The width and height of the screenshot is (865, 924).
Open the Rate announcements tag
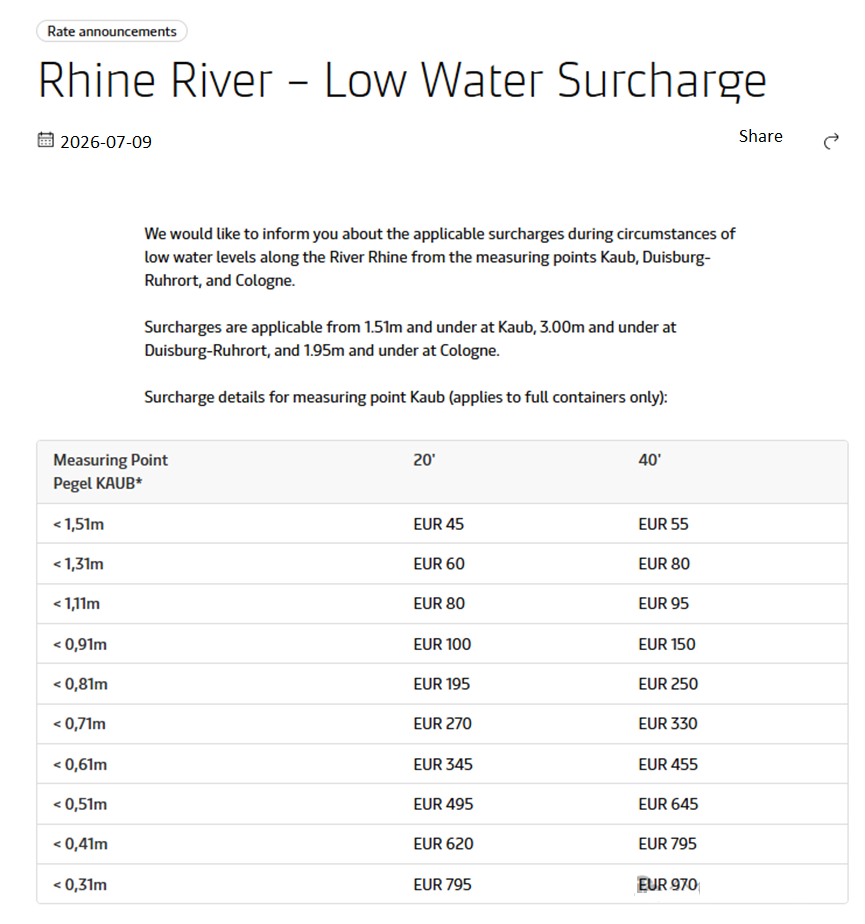(112, 31)
